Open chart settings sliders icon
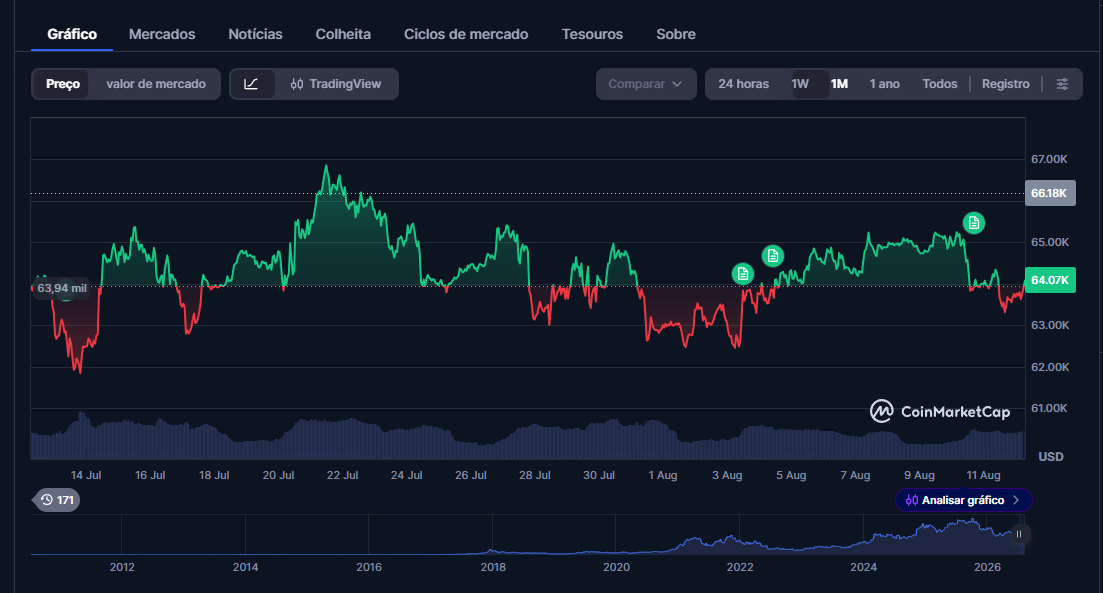The image size is (1103, 593). point(1062,84)
